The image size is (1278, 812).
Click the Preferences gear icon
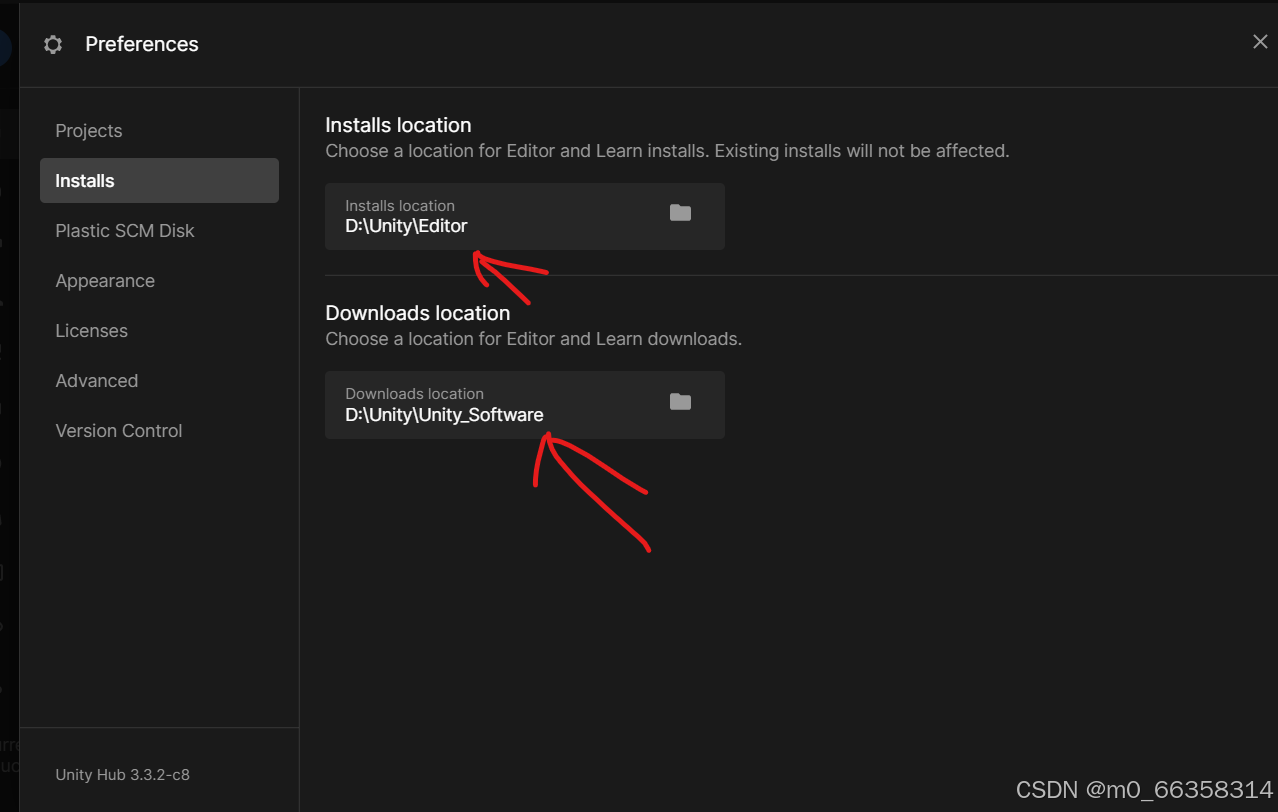pos(53,44)
